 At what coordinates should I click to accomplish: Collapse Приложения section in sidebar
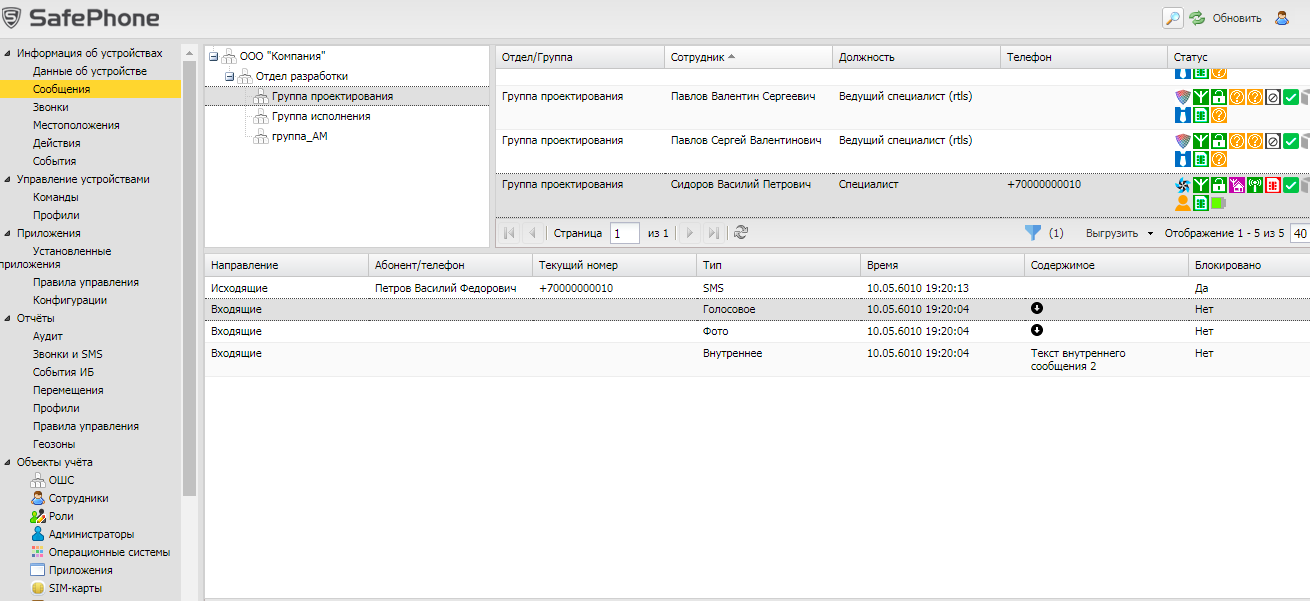(x=8, y=233)
